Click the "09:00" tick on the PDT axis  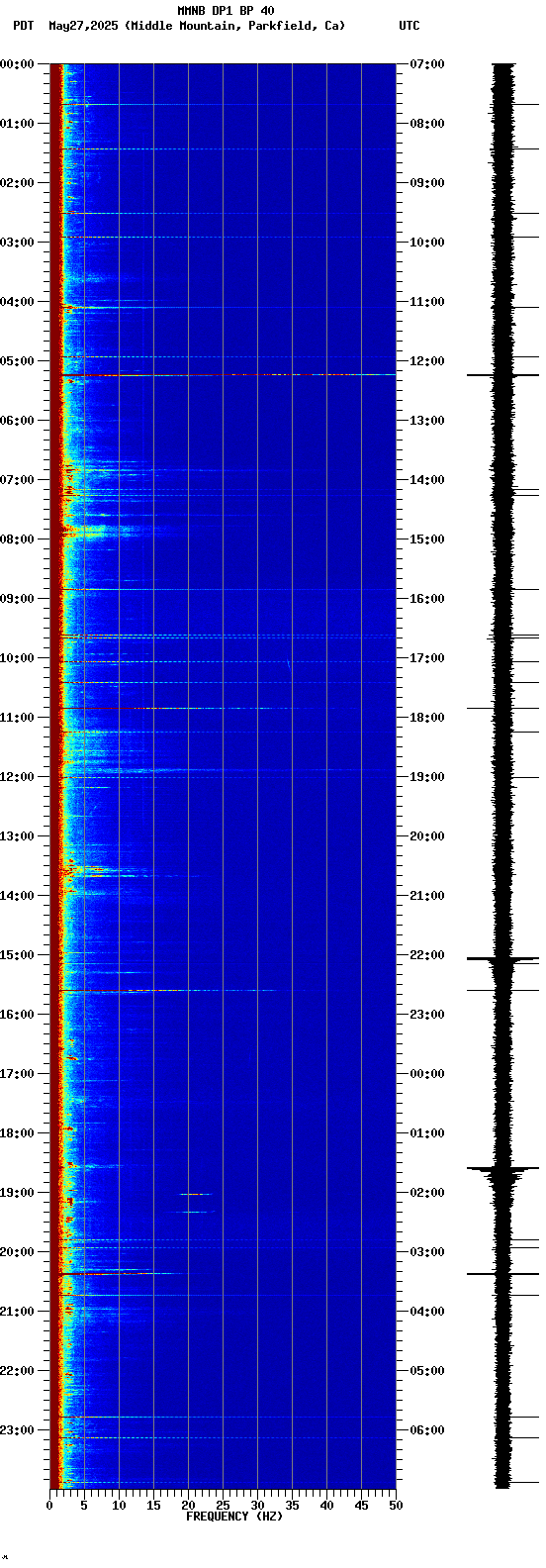coord(18,599)
